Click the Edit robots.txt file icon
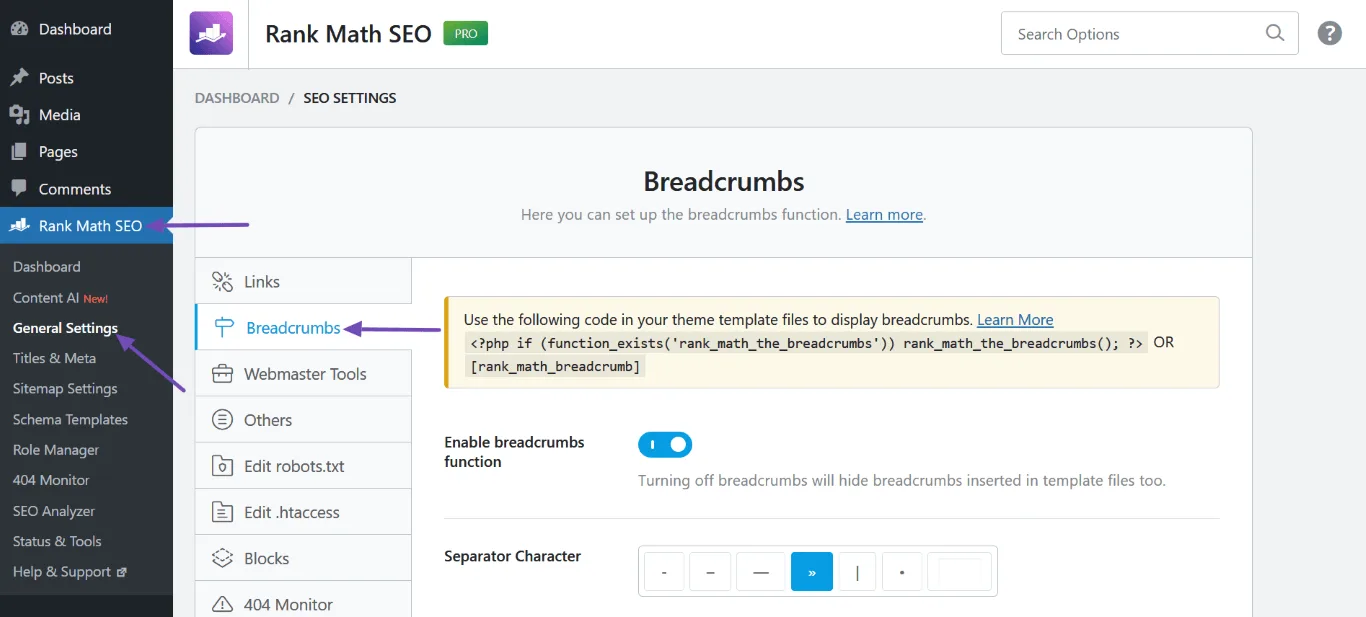 tap(223, 466)
